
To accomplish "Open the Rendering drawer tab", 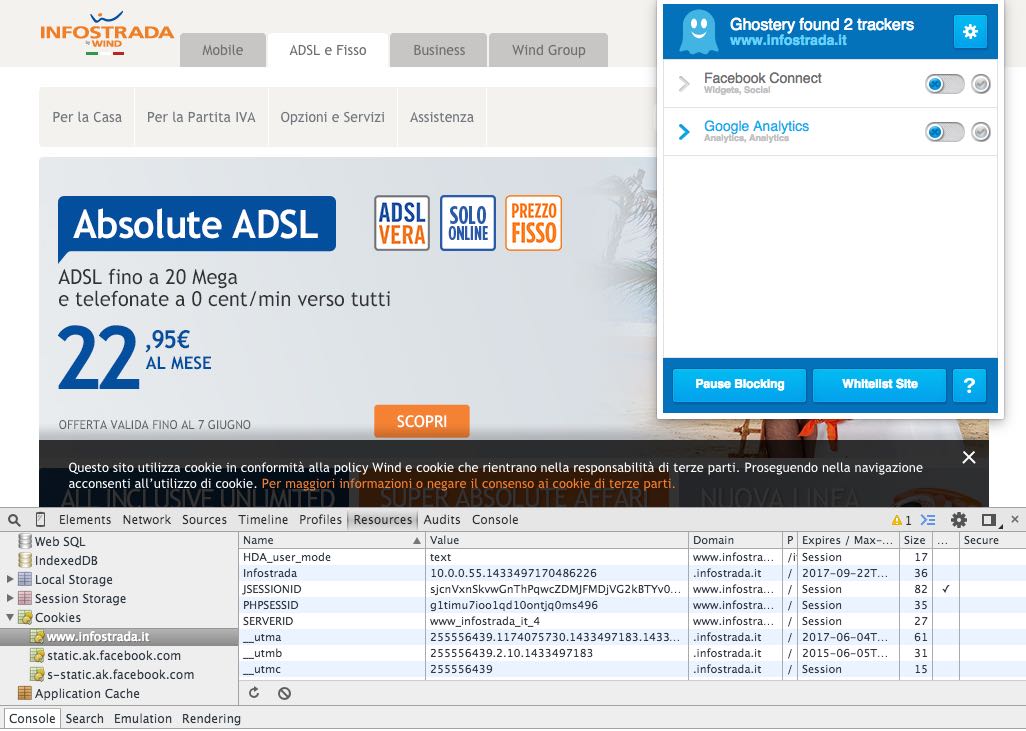I will point(211,719).
